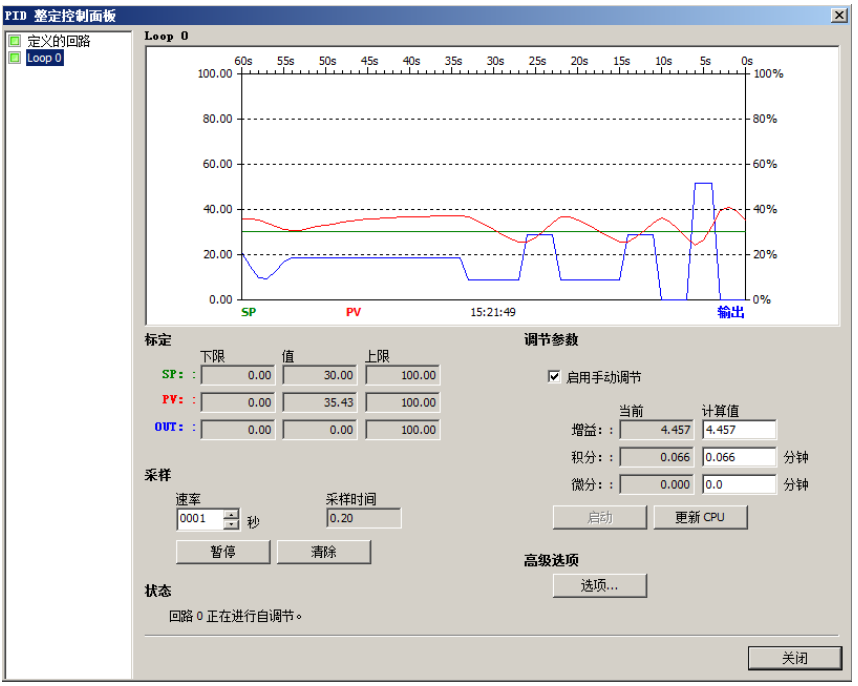Select Loop 0 in the loop tree
The height and width of the screenshot is (686, 858).
tap(44, 58)
